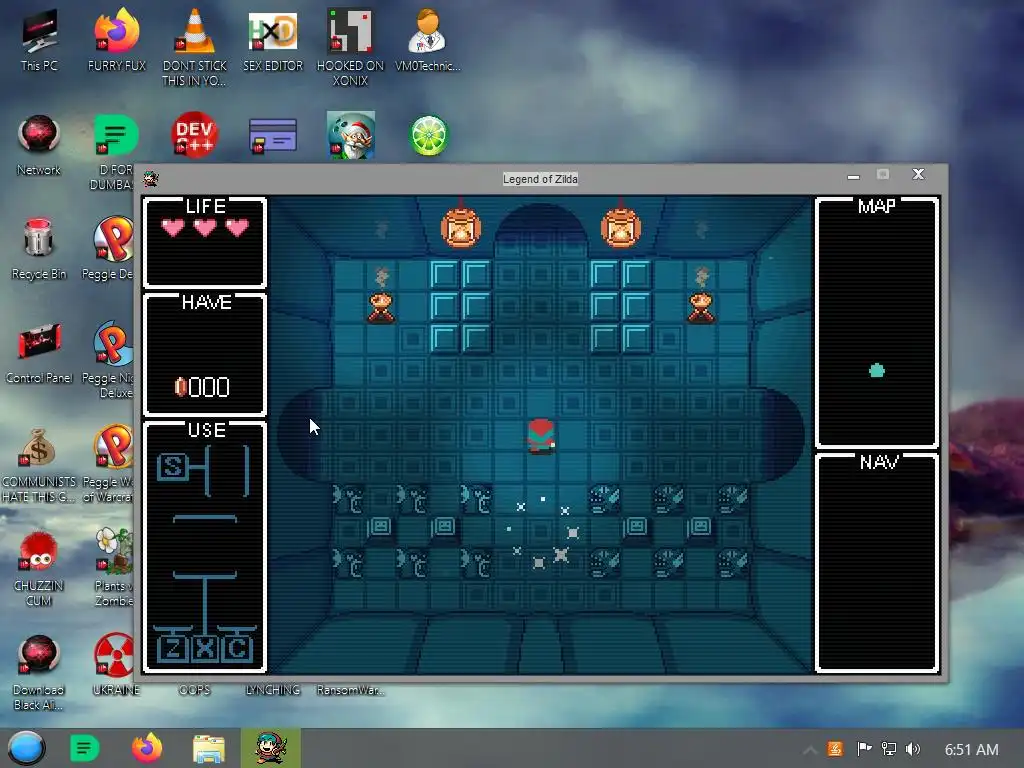
Task: Click the Legend of Zilda title bar icon
Action: coord(151,178)
